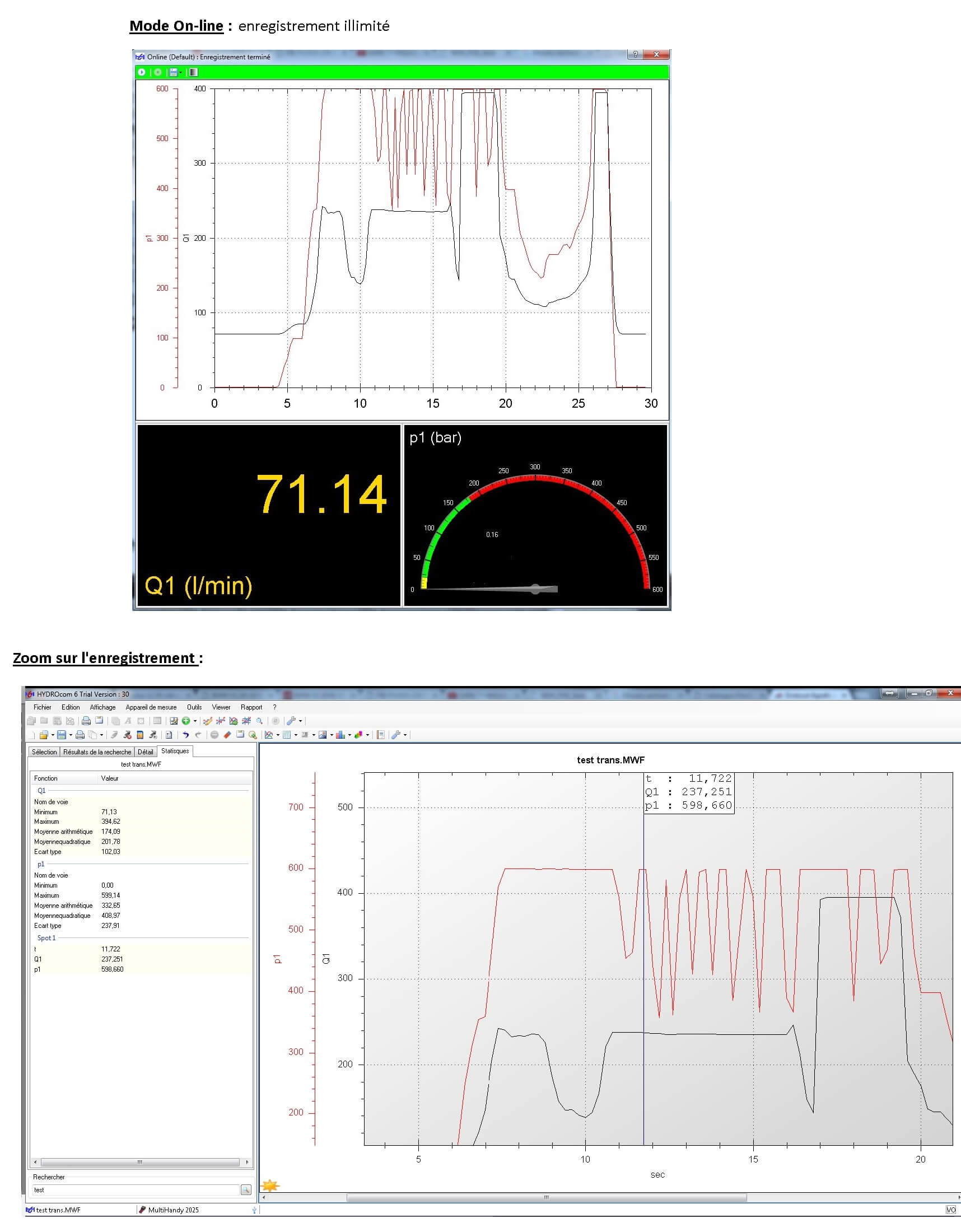The image size is (961, 1232).
Task: Expand the dropdown next to the table icon
Action: (x=296, y=735)
